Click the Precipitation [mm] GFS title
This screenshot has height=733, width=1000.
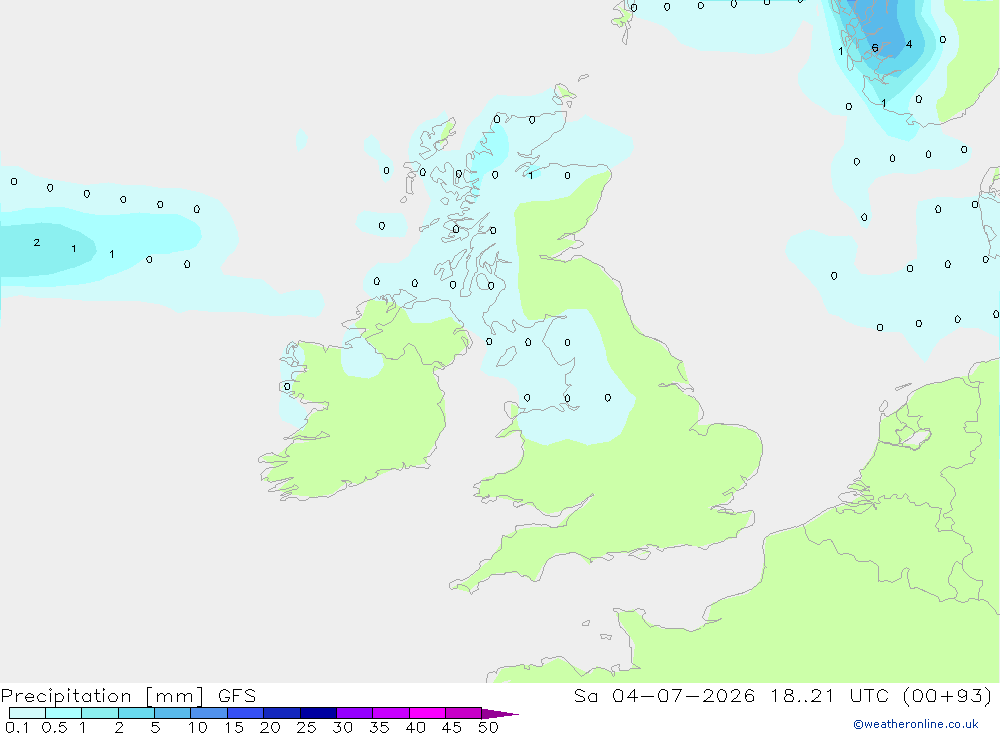[128, 695]
